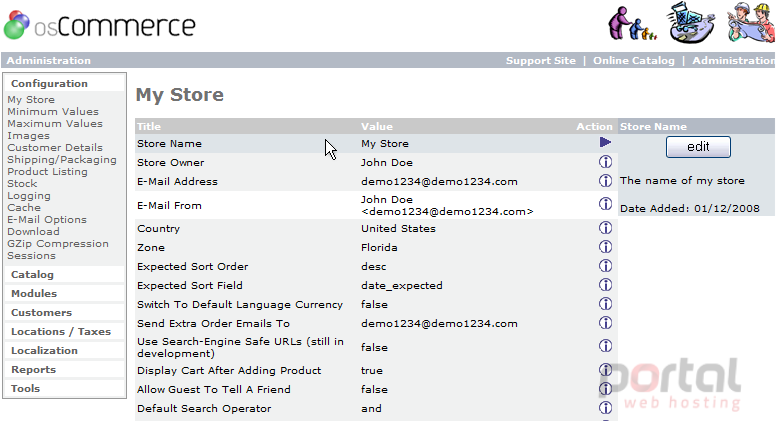Click the date_expected value
The image size is (776, 422).
point(401,285)
